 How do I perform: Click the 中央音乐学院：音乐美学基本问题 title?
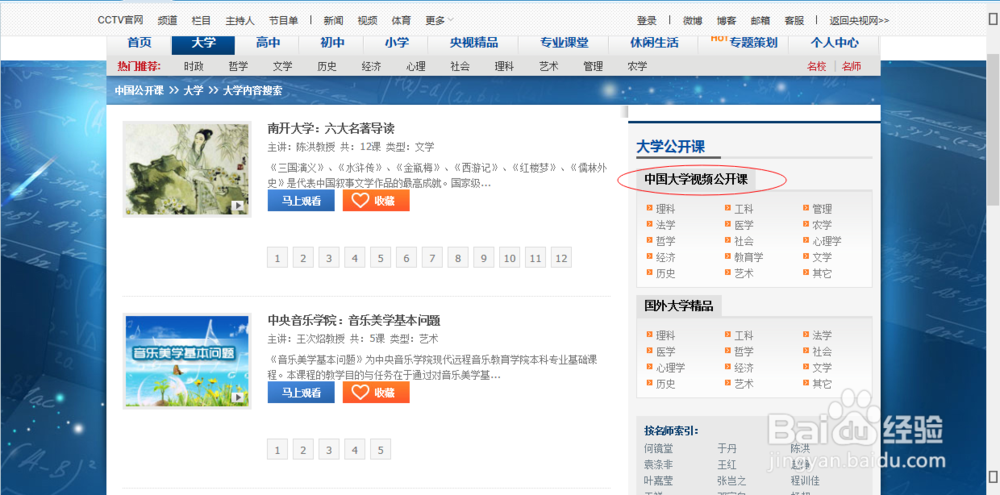click(354, 320)
